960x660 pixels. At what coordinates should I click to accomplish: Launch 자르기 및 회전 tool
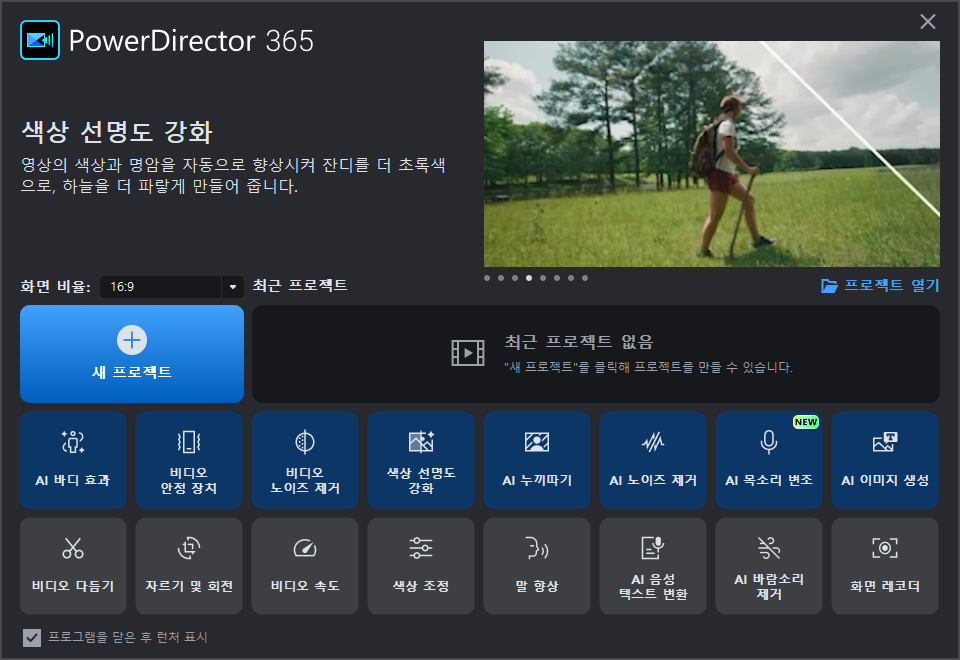[x=189, y=566]
